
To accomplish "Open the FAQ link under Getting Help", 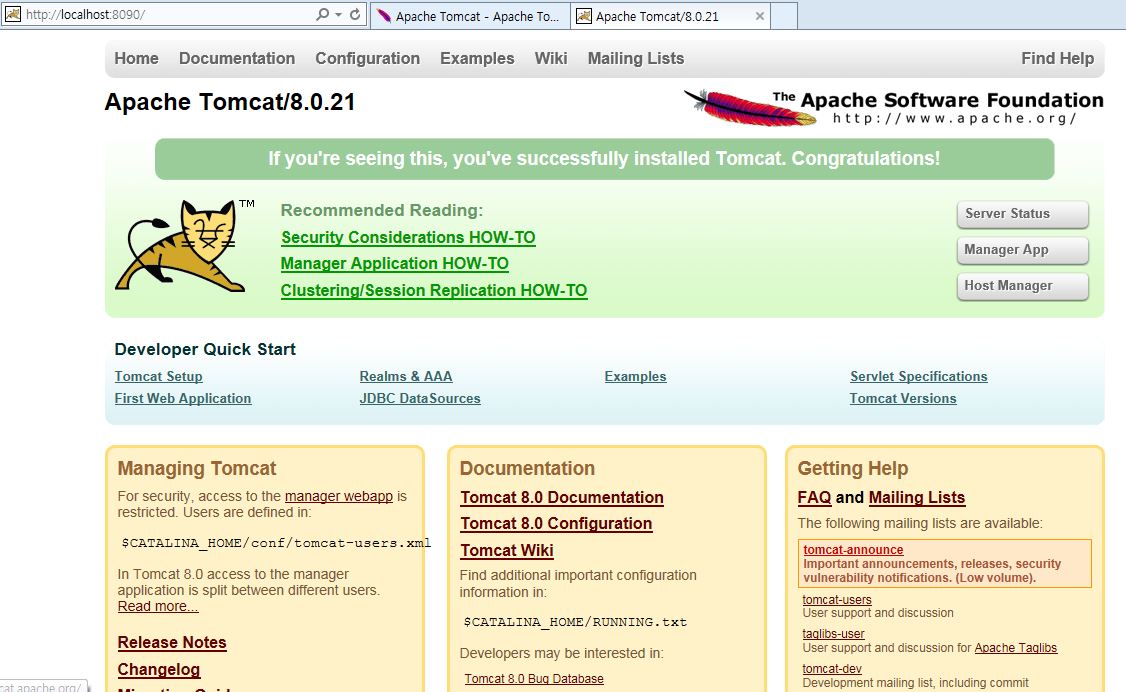I will pyautogui.click(x=814, y=497).
